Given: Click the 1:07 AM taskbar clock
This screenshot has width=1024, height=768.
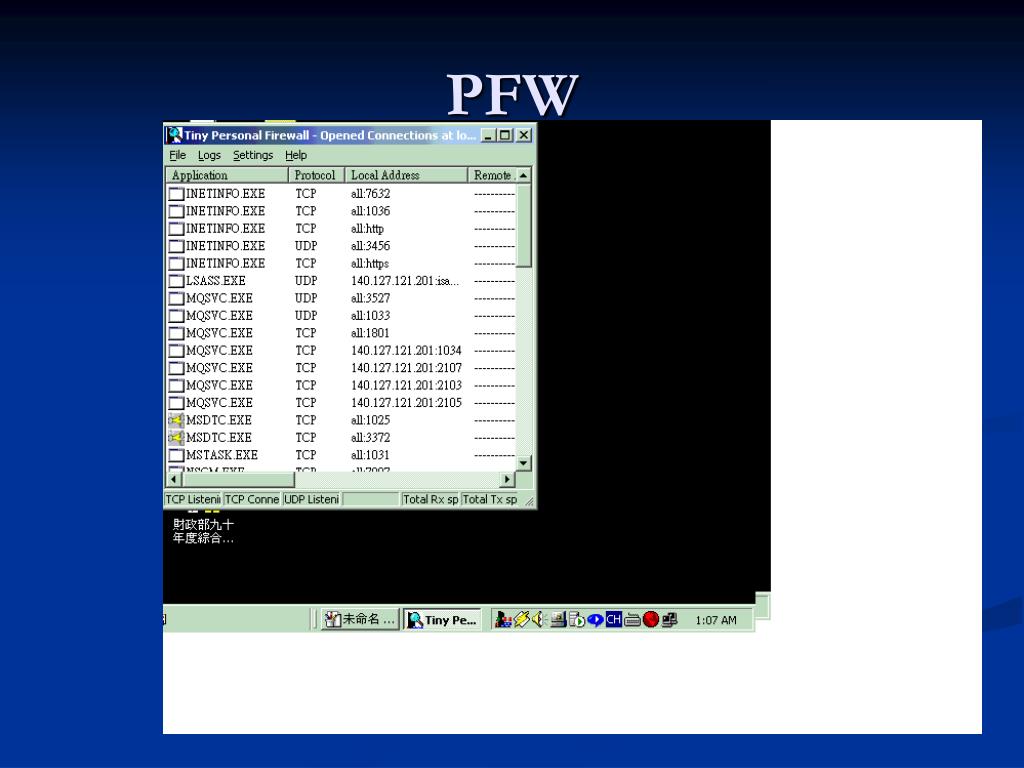Looking at the screenshot, I should (716, 620).
